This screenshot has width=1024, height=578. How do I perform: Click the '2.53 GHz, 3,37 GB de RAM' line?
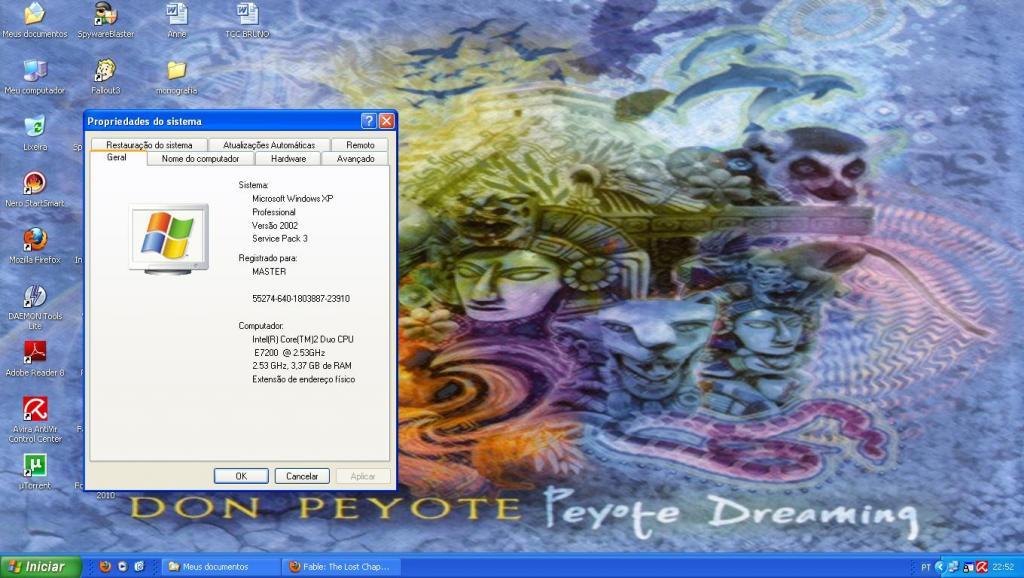point(302,366)
